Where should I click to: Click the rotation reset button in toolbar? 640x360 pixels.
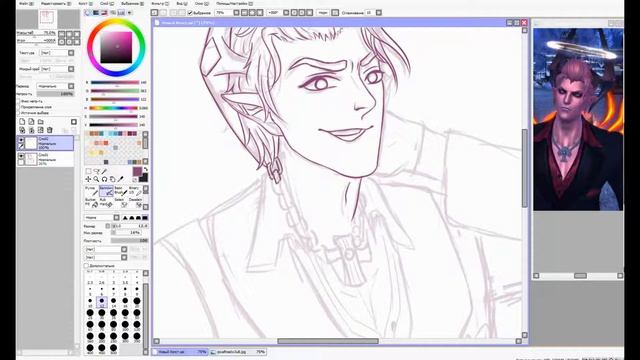[310, 13]
